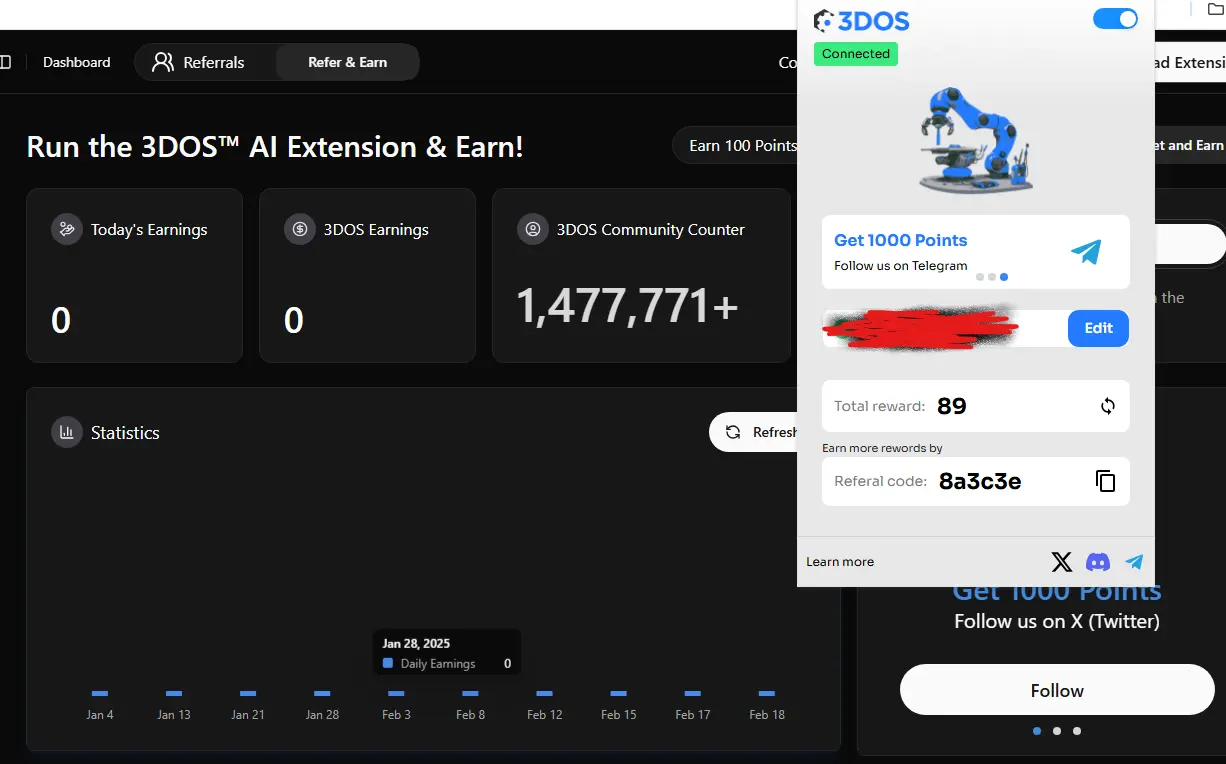Open the Discord icon in popup footer
1226x764 pixels.
(1098, 562)
